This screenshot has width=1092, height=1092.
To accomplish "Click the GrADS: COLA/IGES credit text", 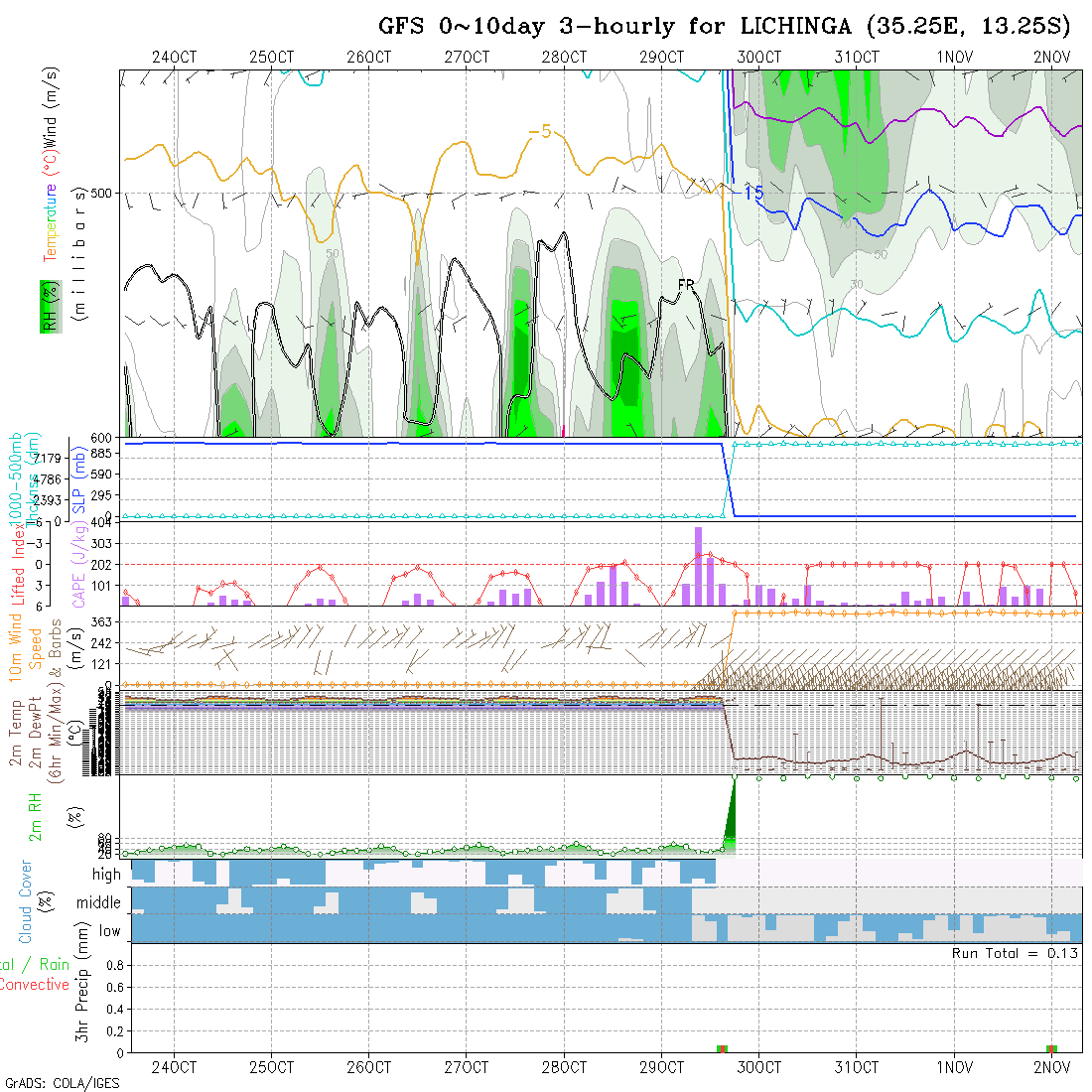I will click(62, 1083).
